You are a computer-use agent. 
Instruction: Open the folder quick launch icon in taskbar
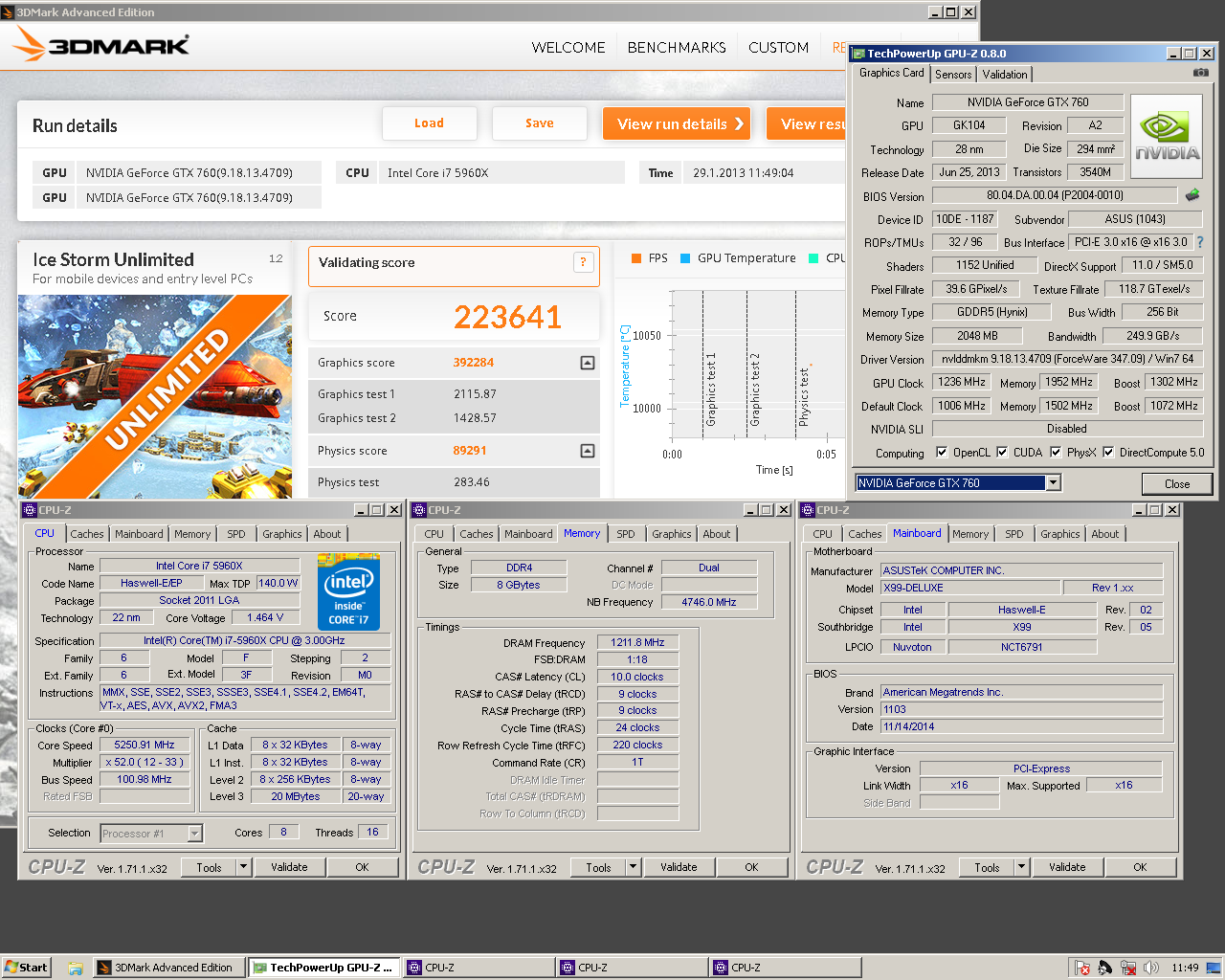pyautogui.click(x=75, y=968)
